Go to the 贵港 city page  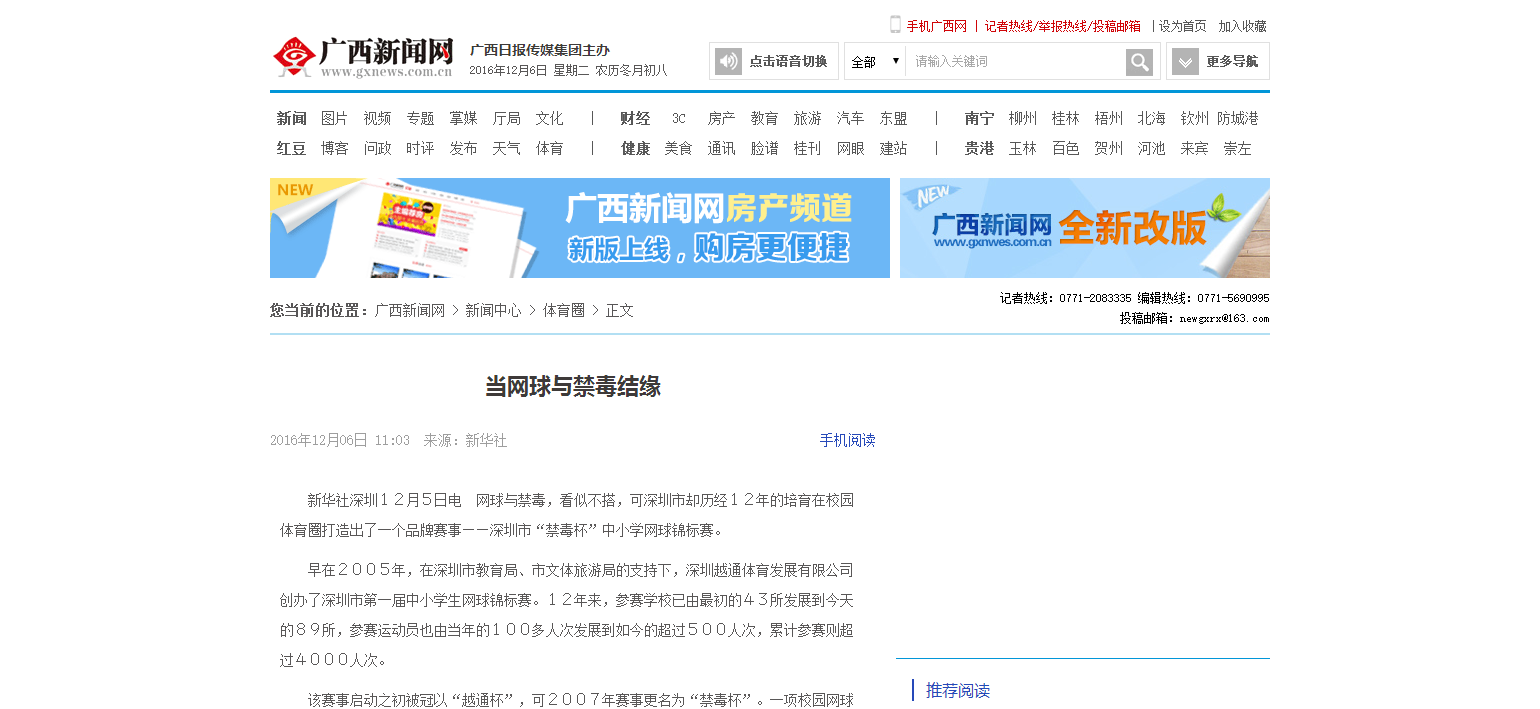980,148
